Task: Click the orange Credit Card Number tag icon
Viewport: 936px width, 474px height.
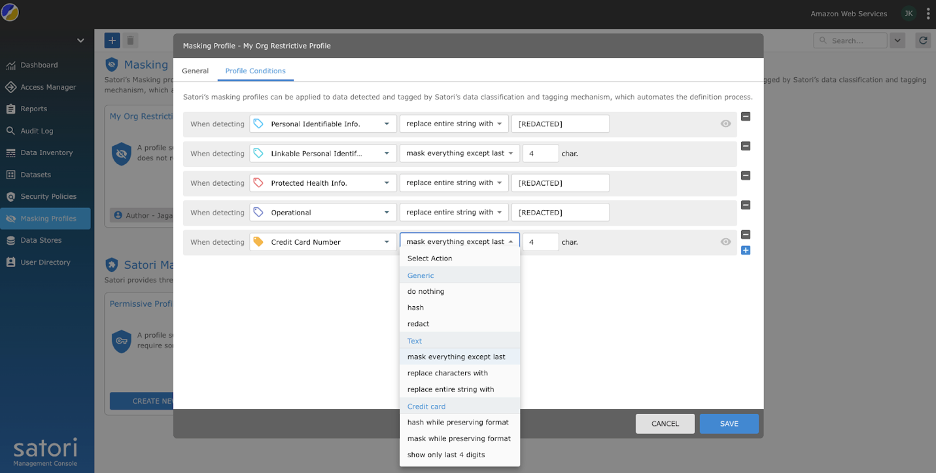Action: 258,242
